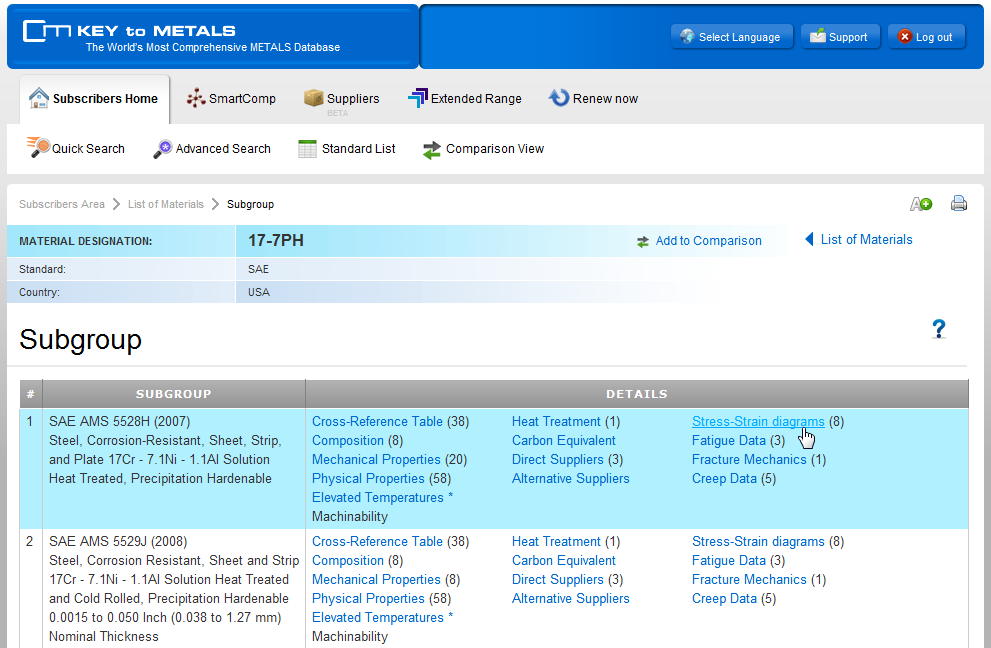This screenshot has width=991, height=648.
Task: Open Quick Search
Action: 76,149
